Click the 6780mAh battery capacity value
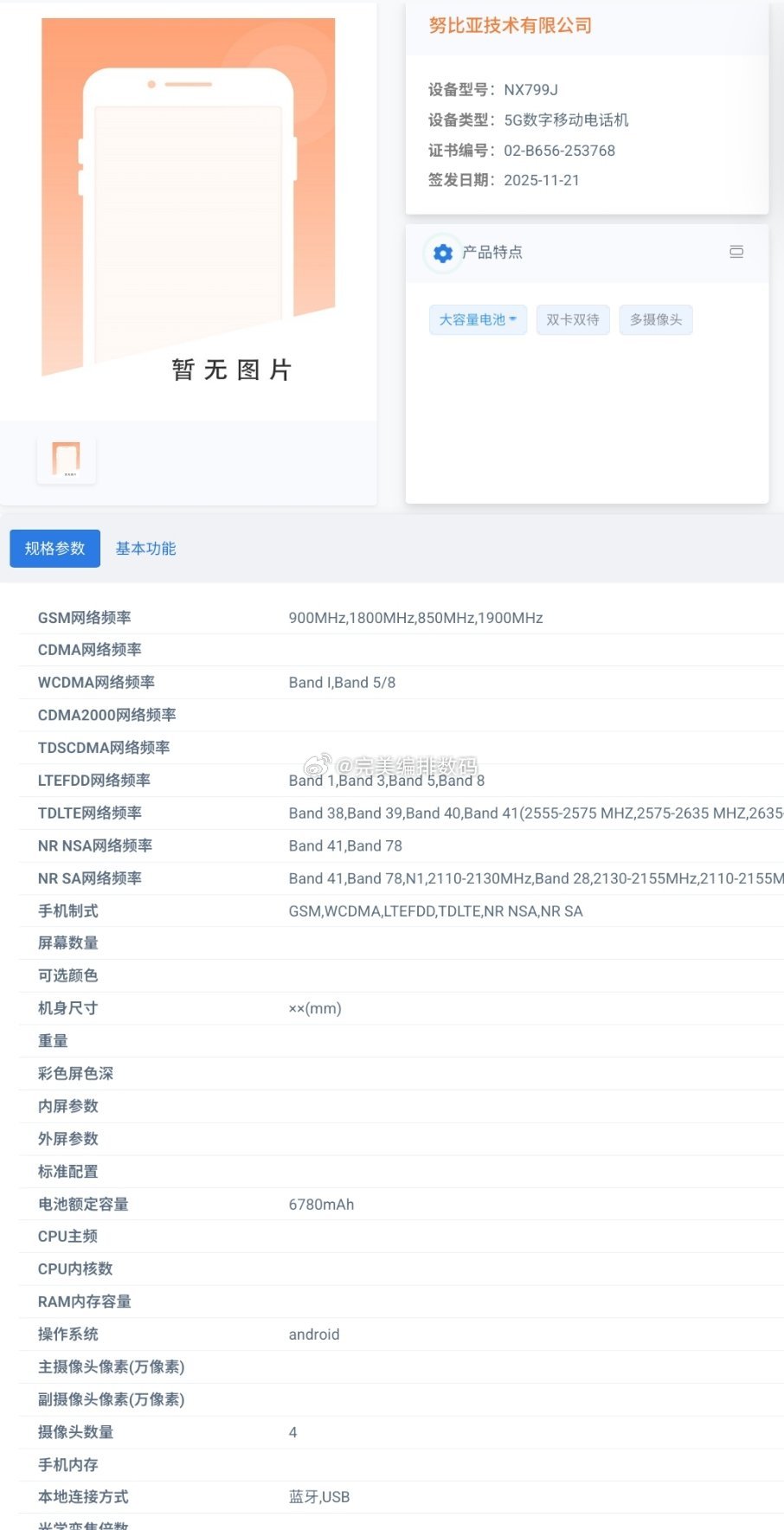784x1530 pixels. [x=321, y=1205]
